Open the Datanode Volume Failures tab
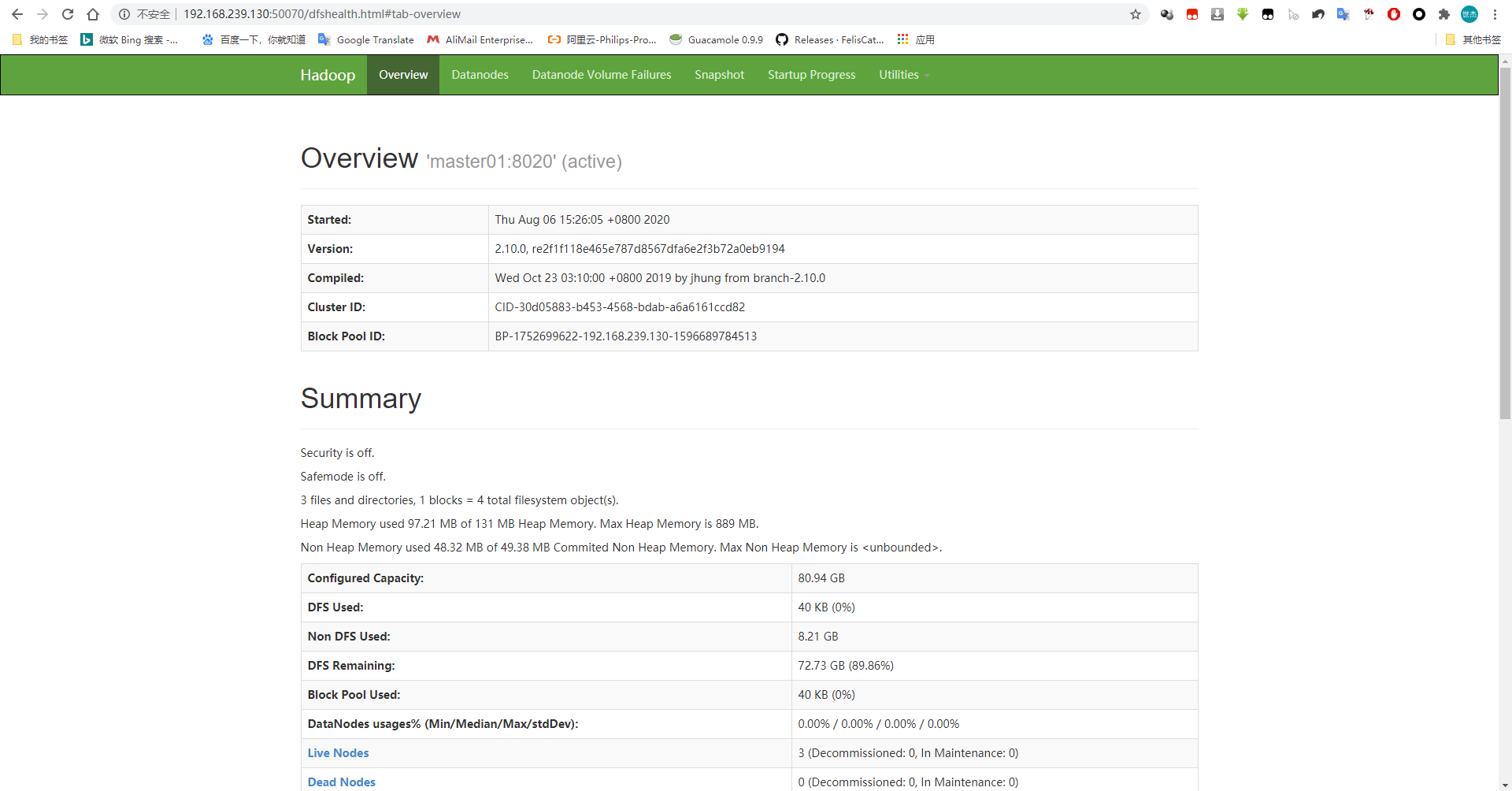Viewport: 1512px width, 791px height. click(x=602, y=75)
